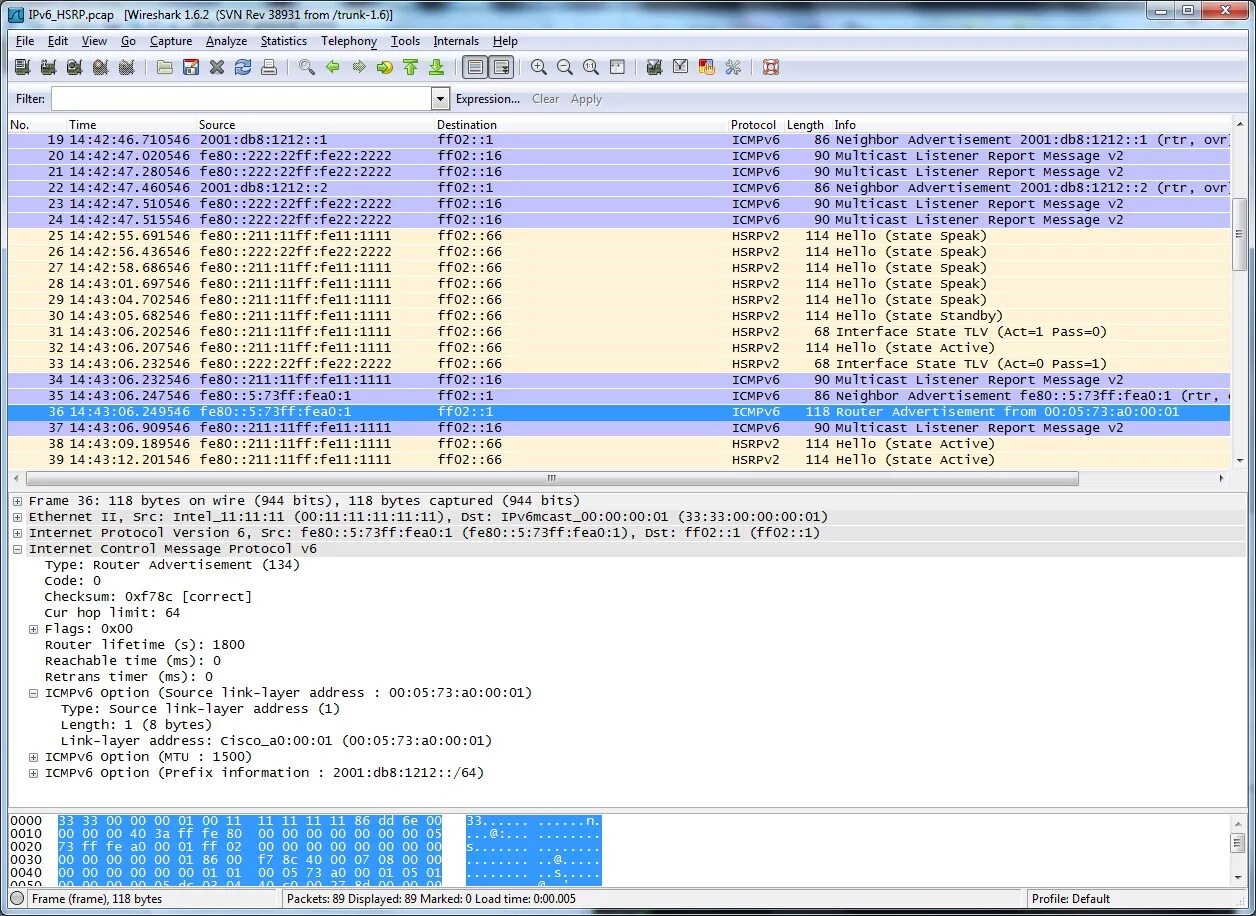Click the Clear filter button
This screenshot has width=1256, height=916.
pos(546,99)
